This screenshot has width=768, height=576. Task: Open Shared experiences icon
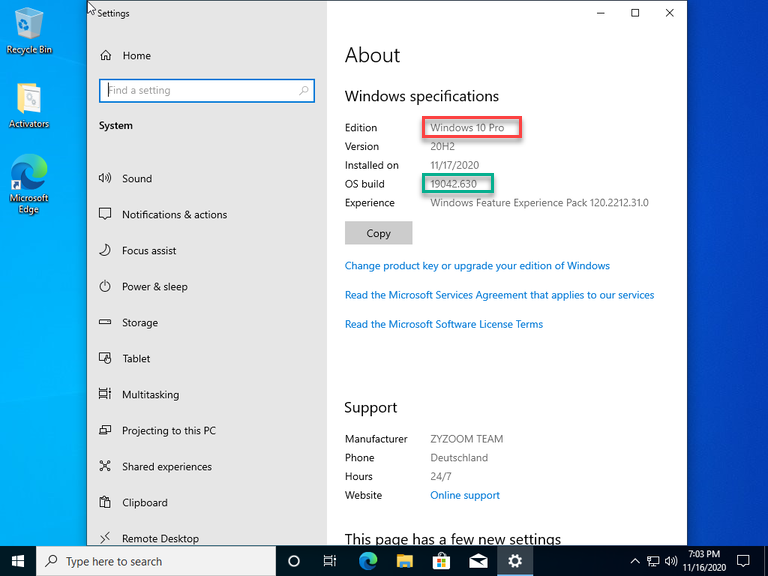click(x=105, y=466)
